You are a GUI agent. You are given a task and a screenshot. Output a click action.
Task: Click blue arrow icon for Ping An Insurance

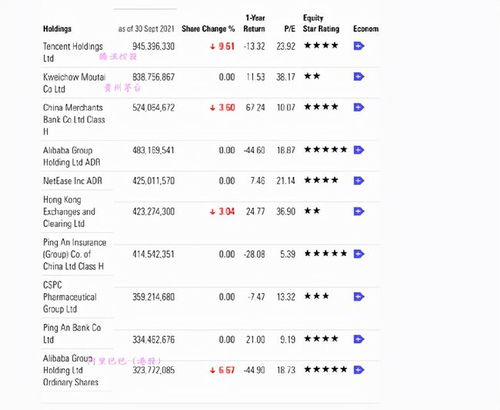[x=359, y=254]
